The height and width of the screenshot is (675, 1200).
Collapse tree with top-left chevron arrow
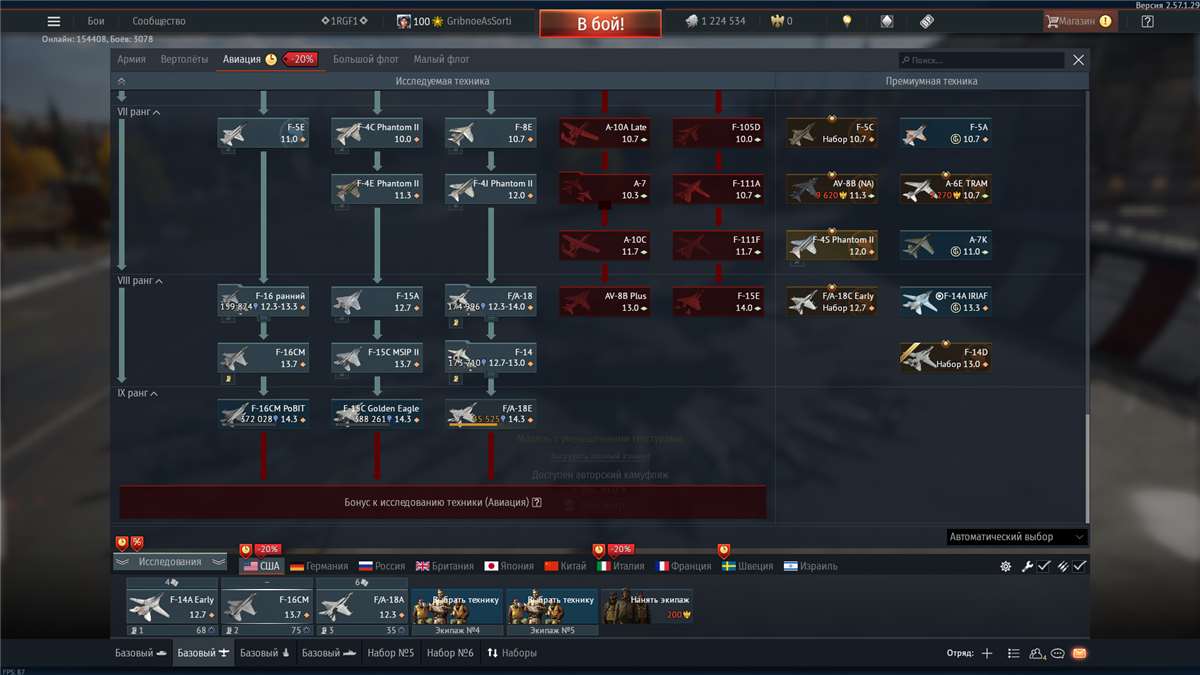tap(122, 81)
